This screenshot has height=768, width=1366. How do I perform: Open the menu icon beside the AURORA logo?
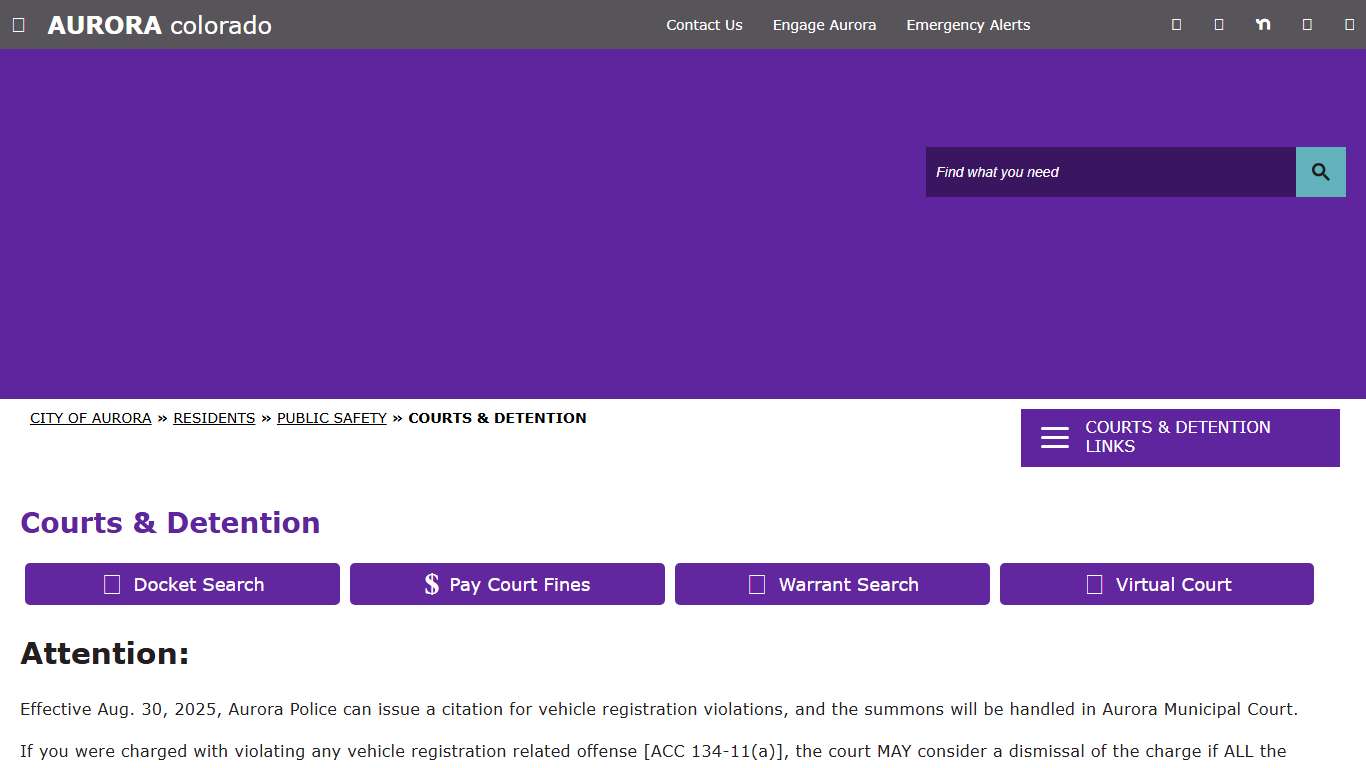tap(18, 25)
